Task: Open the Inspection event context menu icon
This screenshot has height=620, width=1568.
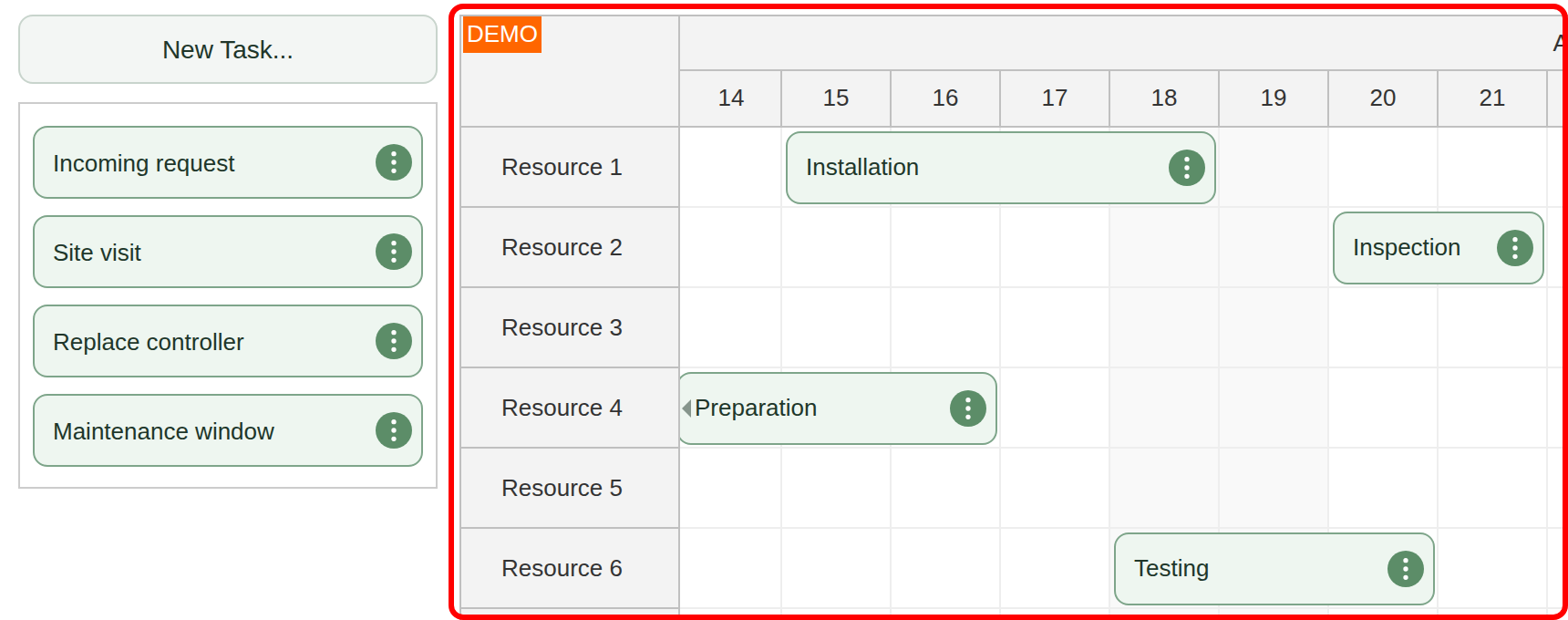Action: tap(1514, 247)
